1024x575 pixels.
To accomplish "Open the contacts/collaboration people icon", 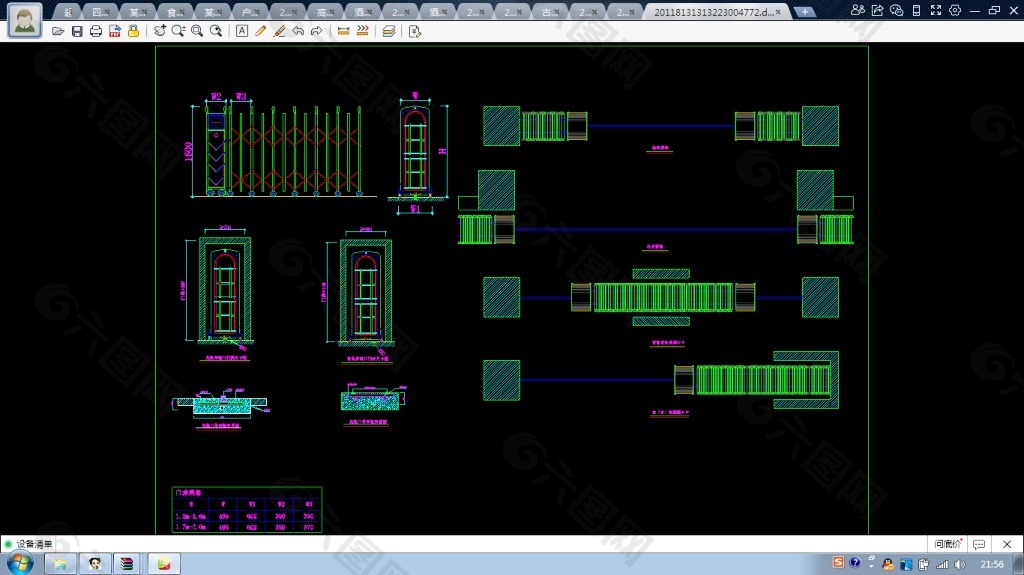I will pyautogui.click(x=858, y=10).
